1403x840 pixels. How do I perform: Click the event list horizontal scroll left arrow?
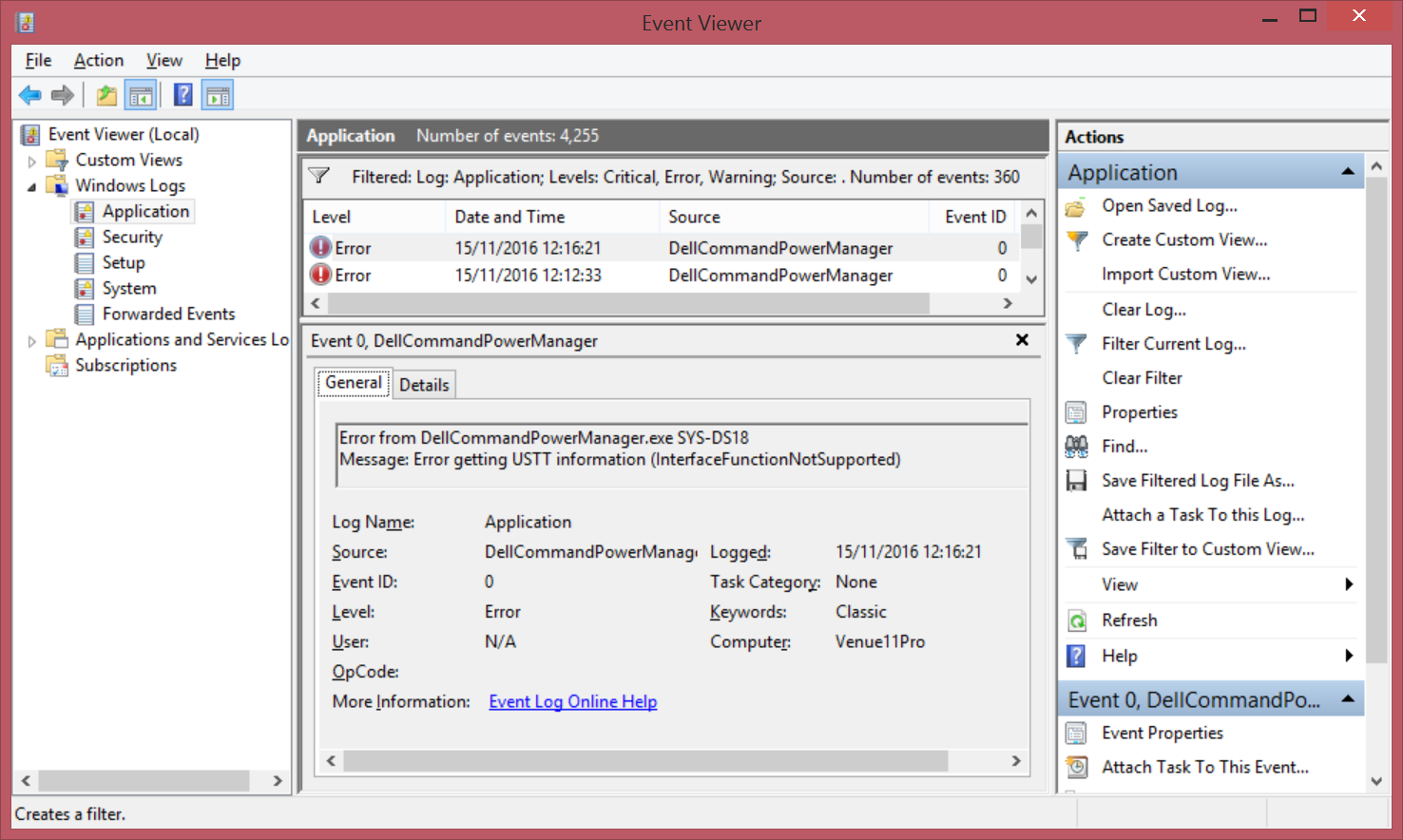tap(317, 303)
